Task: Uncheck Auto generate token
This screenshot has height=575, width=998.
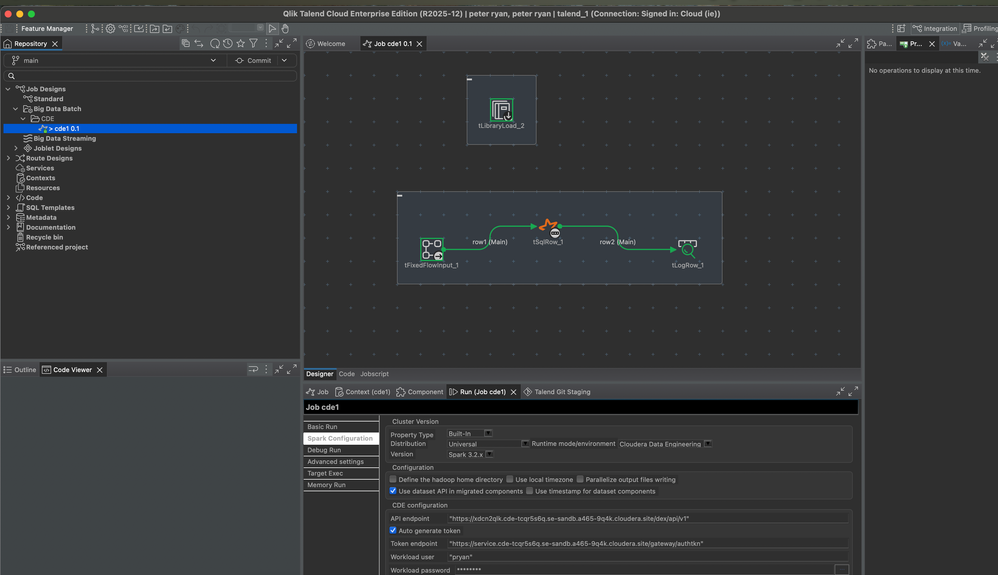Action: [393, 530]
